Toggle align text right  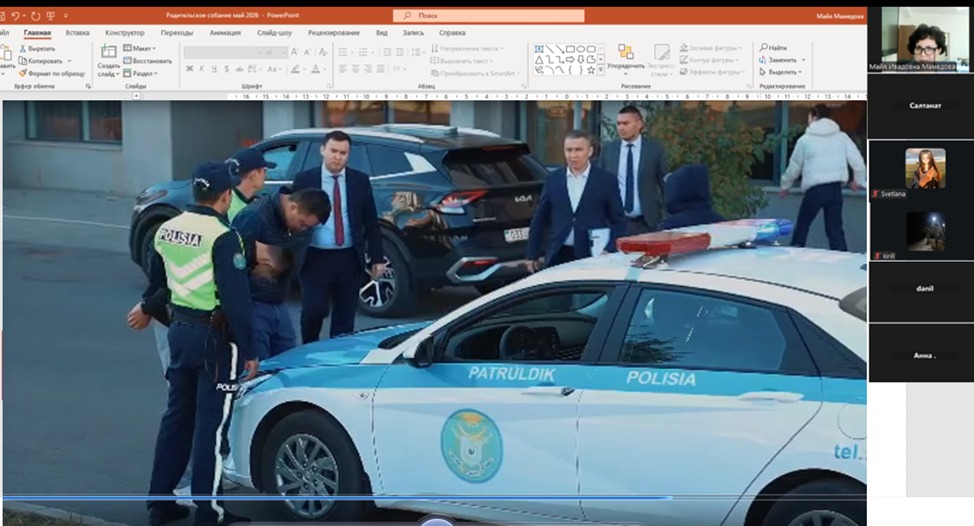[x=368, y=69]
